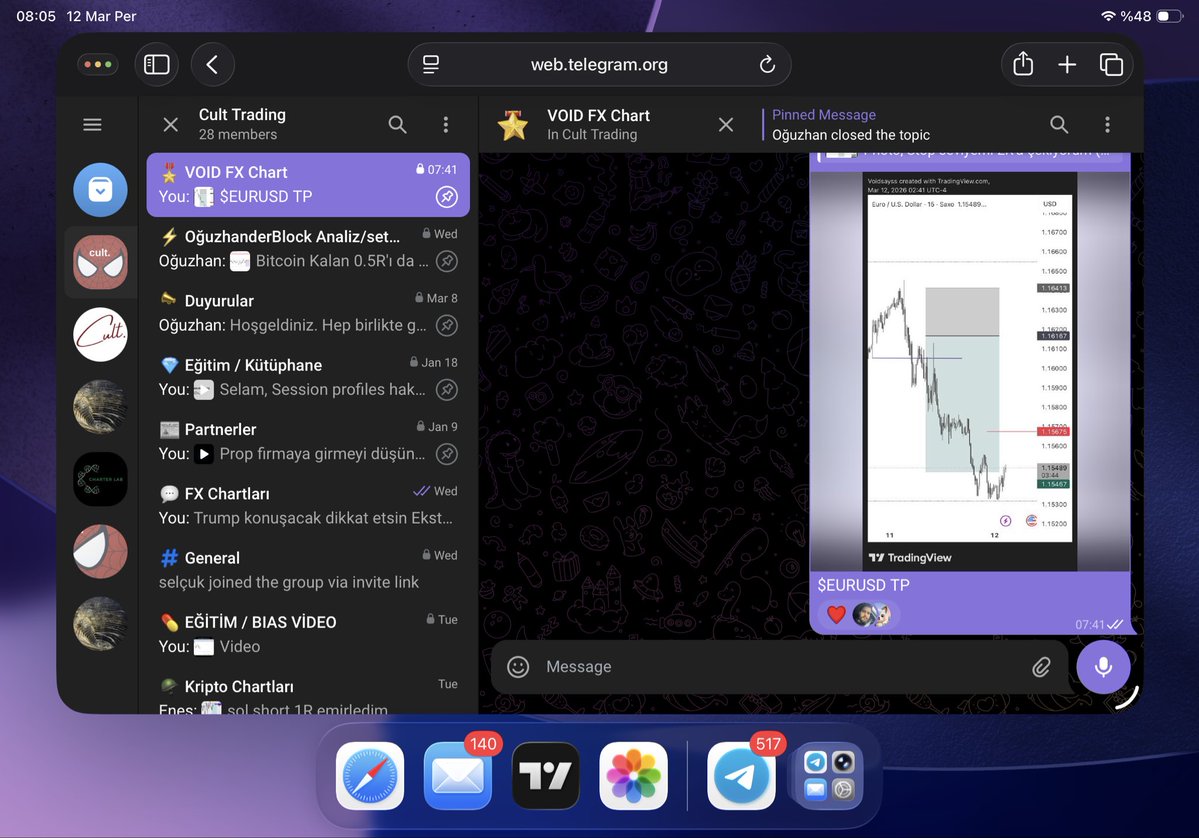Screen dimensions: 1199x838
Task: Open Safari page reader menu icon
Action: click(x=431, y=65)
